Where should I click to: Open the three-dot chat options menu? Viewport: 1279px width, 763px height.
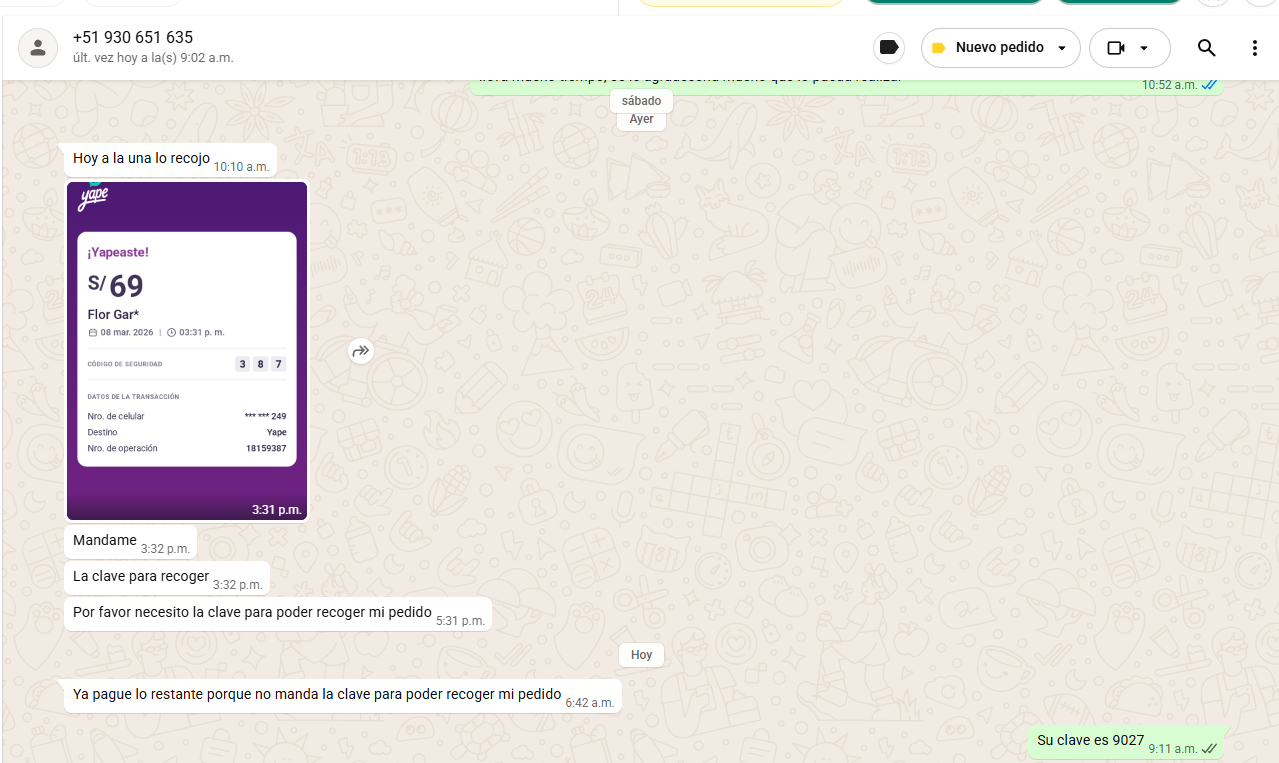tap(1255, 48)
